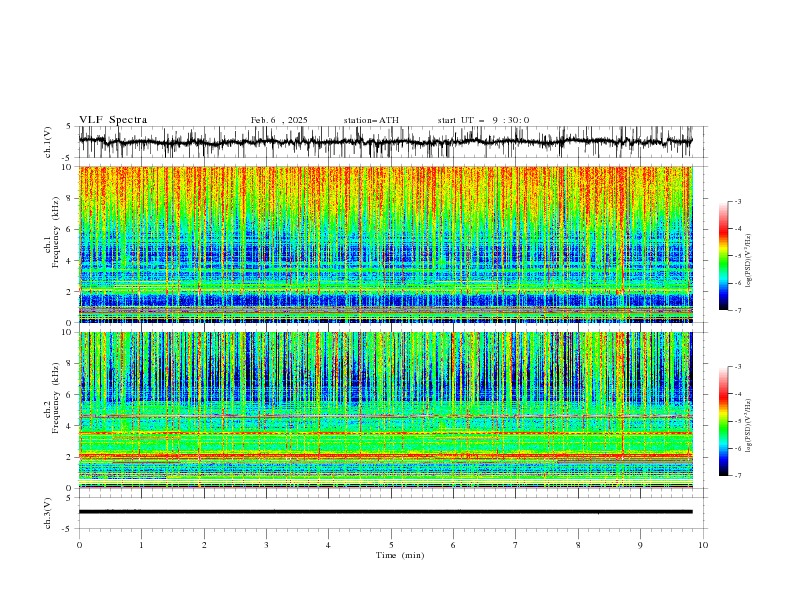Click time axis tick label '10' at the bottom right
Image resolution: width=792 pixels, height=612 pixels.
pos(703,545)
